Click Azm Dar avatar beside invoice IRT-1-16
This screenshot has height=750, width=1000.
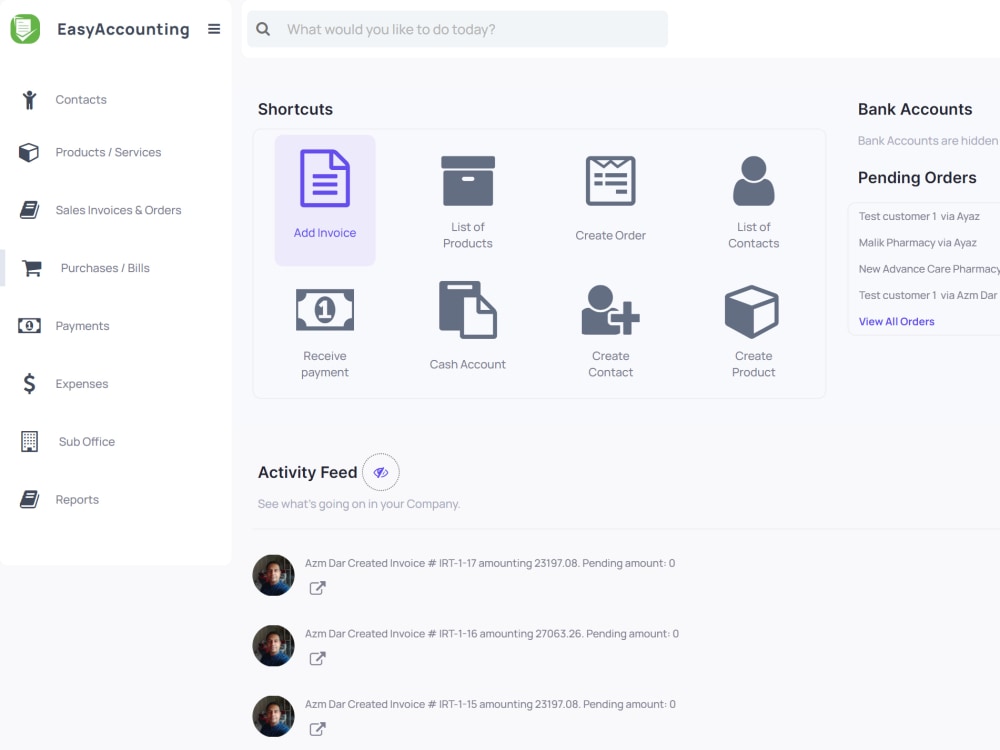tap(274, 645)
